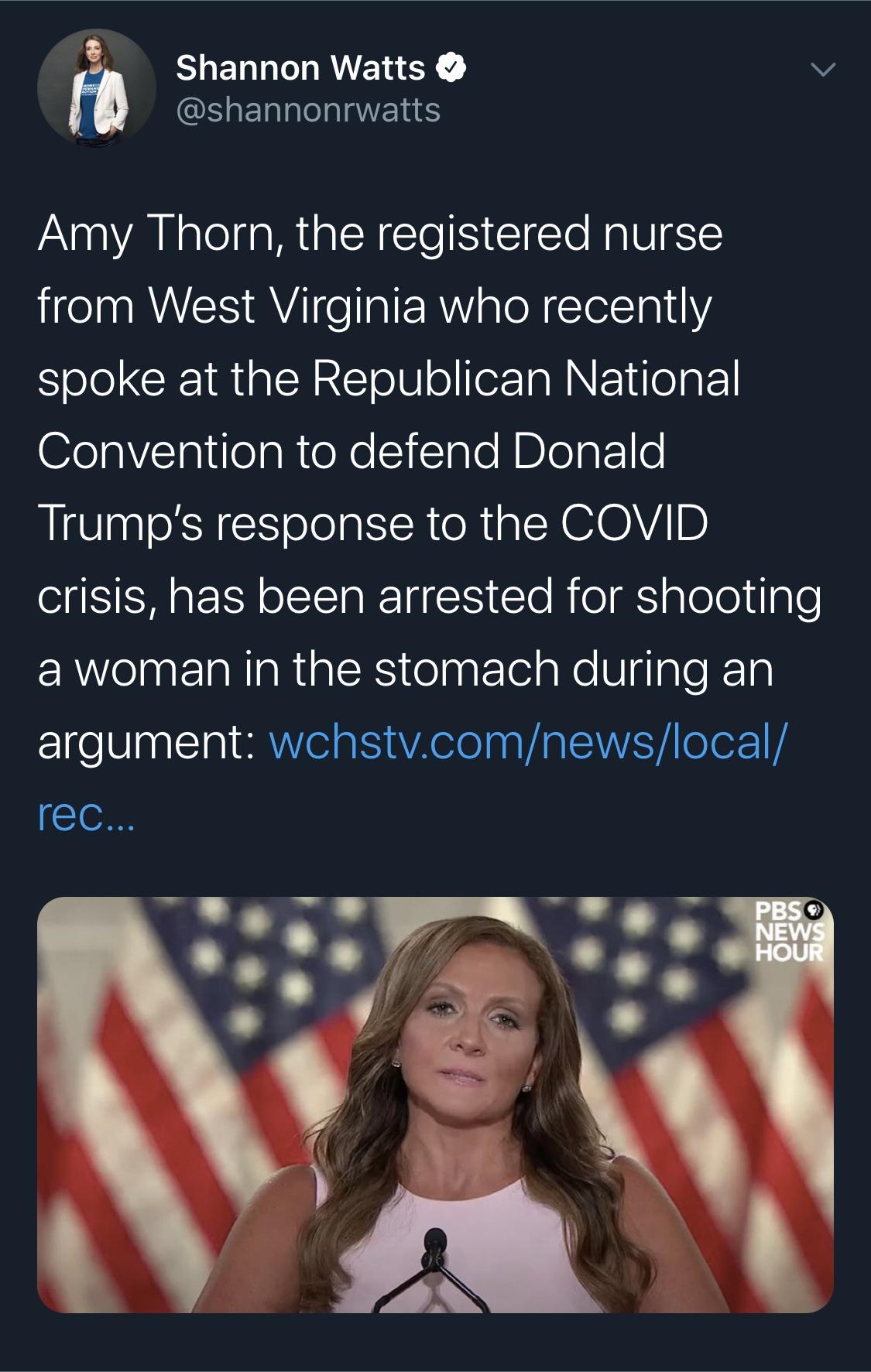Image resolution: width=871 pixels, height=1372 pixels.
Task: Click the verified badge beside Shannon Watts
Action: tap(451, 69)
